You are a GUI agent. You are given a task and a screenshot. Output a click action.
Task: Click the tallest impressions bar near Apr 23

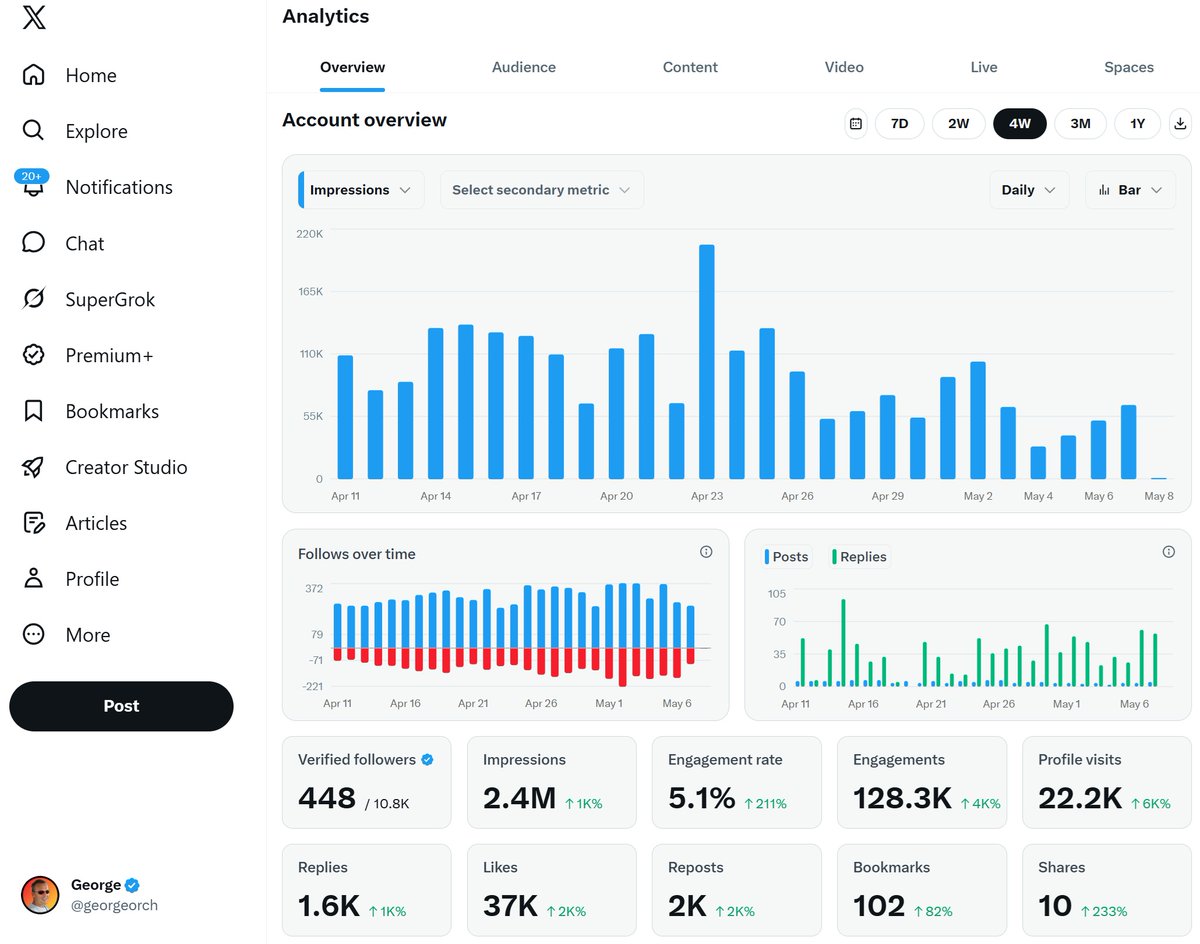(x=706, y=362)
